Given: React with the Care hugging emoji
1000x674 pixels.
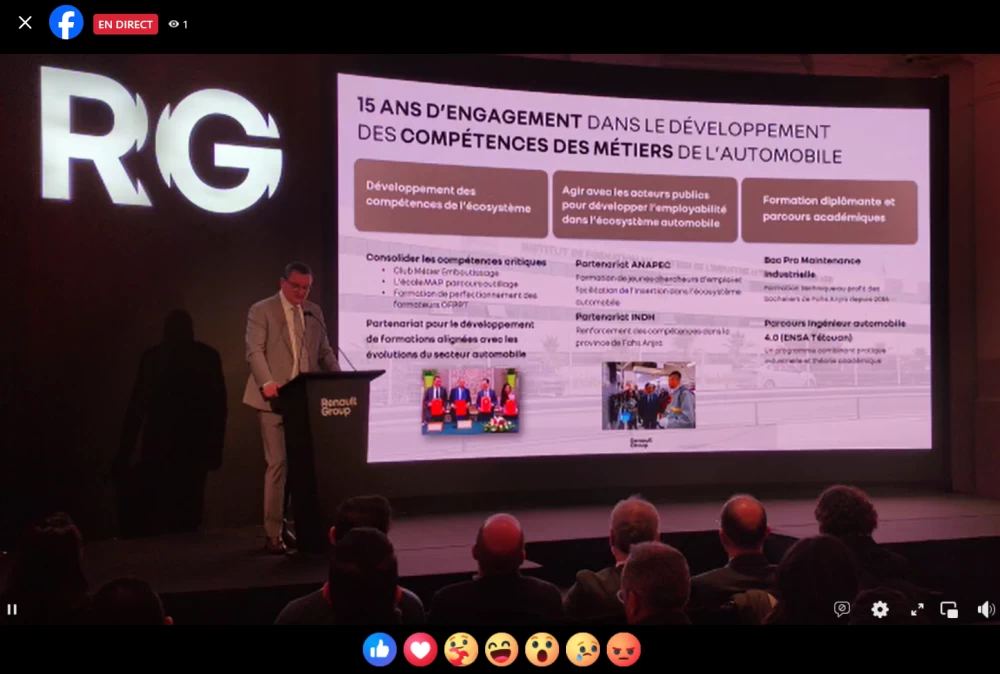Looking at the screenshot, I should [461, 649].
